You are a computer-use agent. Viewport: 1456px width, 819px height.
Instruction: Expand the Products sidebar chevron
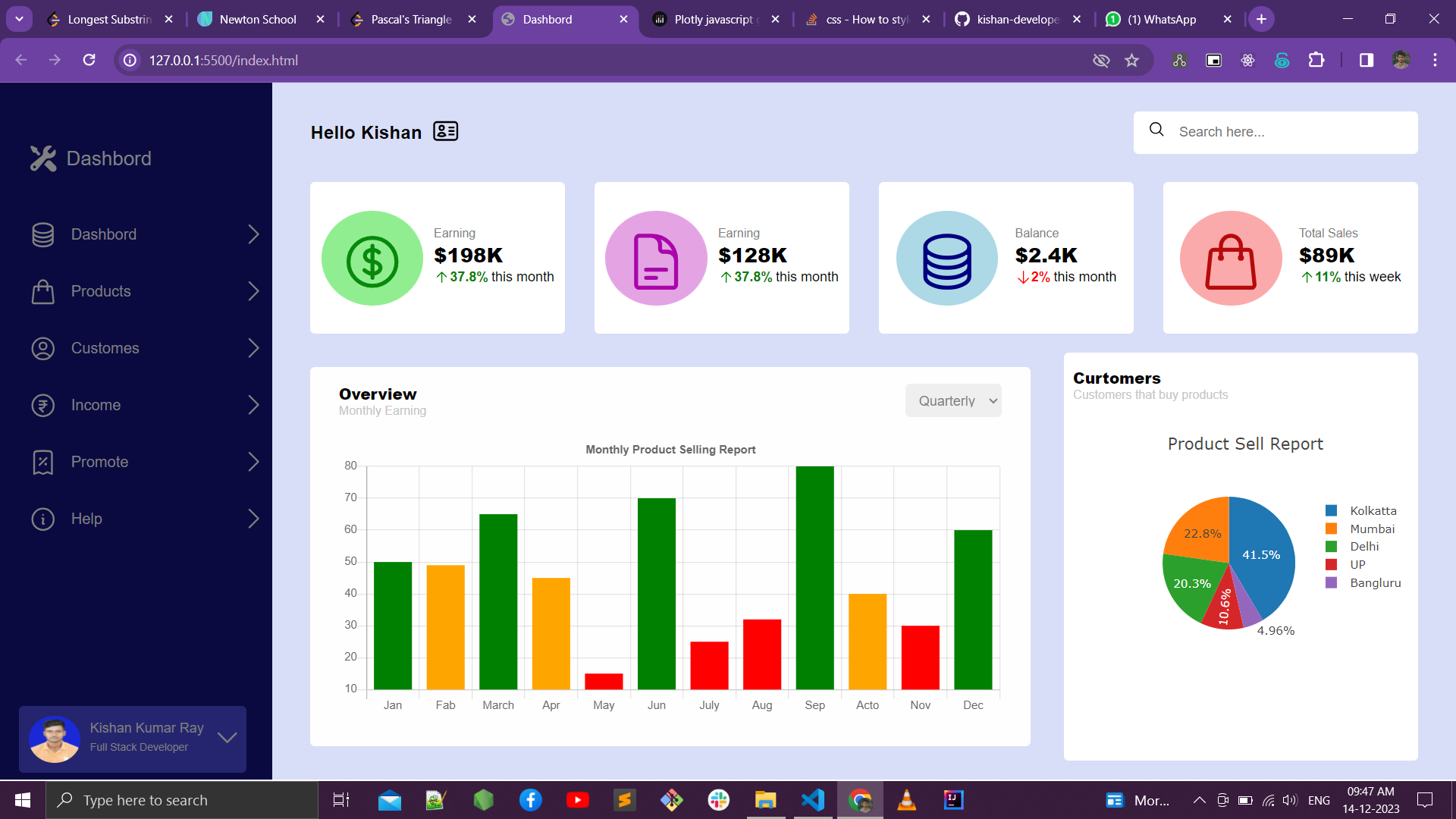[253, 291]
